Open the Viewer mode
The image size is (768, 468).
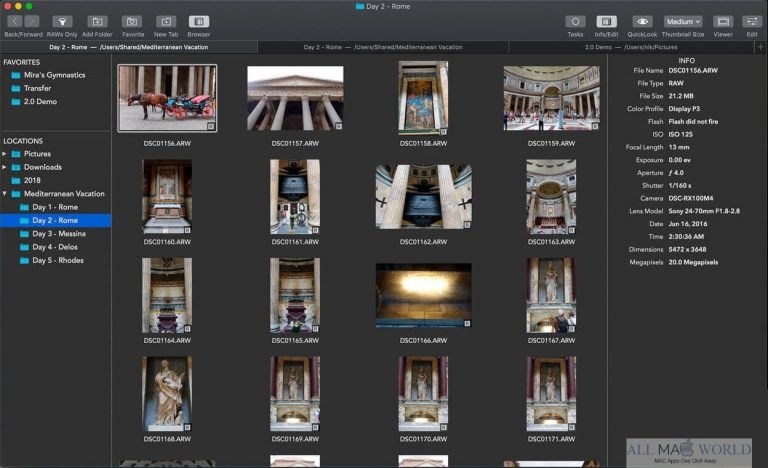tap(723, 21)
